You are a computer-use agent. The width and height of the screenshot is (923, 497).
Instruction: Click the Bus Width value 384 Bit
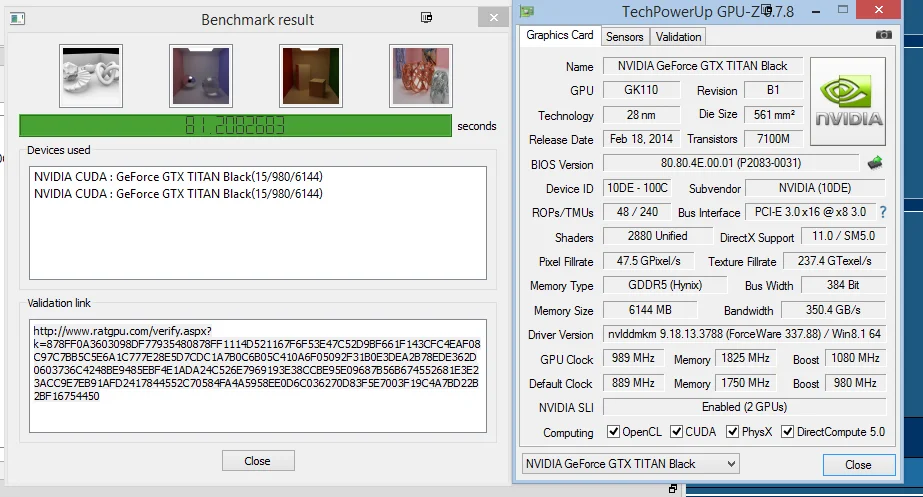[x=843, y=285]
